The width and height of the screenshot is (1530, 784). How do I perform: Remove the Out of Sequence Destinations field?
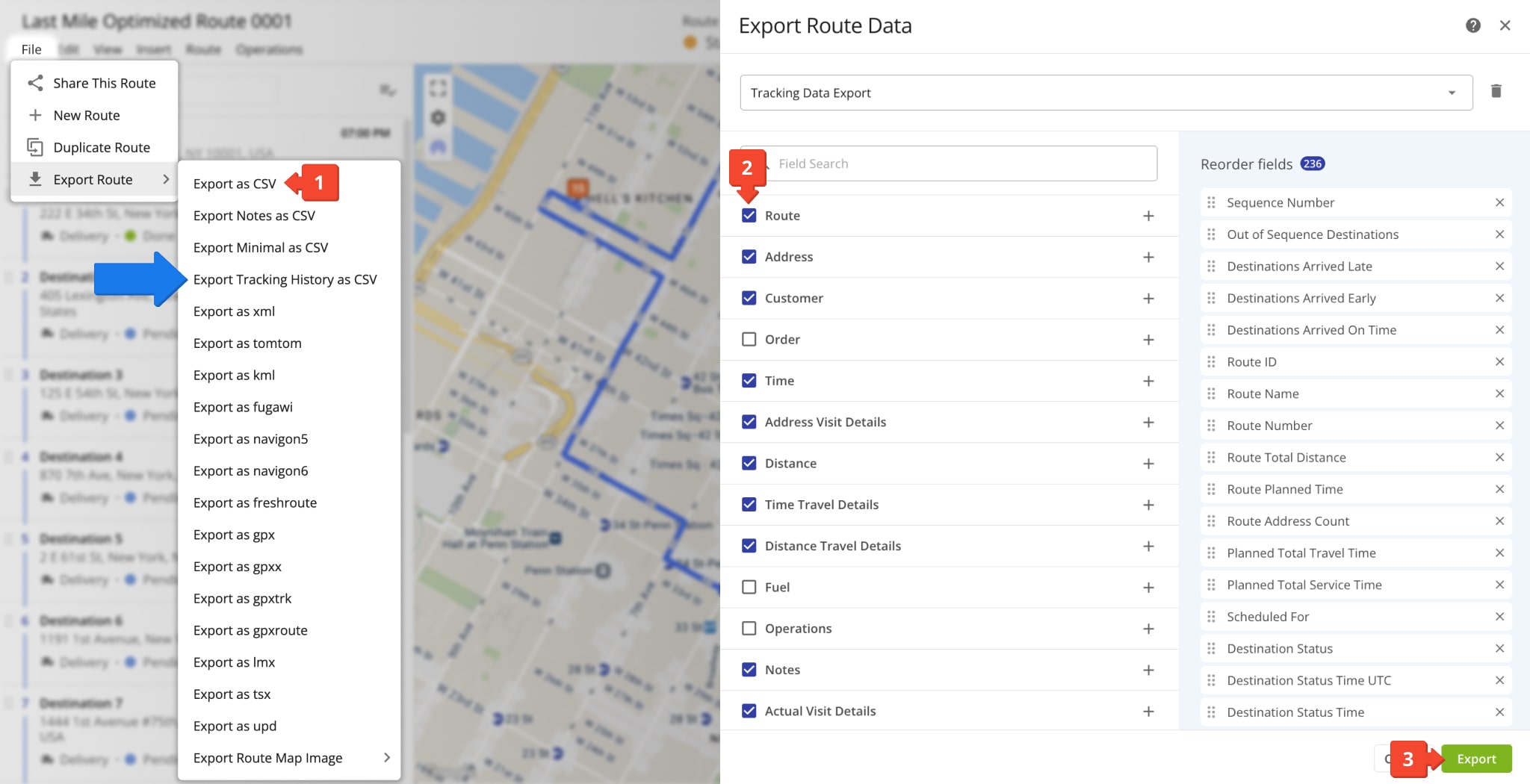pos(1499,234)
